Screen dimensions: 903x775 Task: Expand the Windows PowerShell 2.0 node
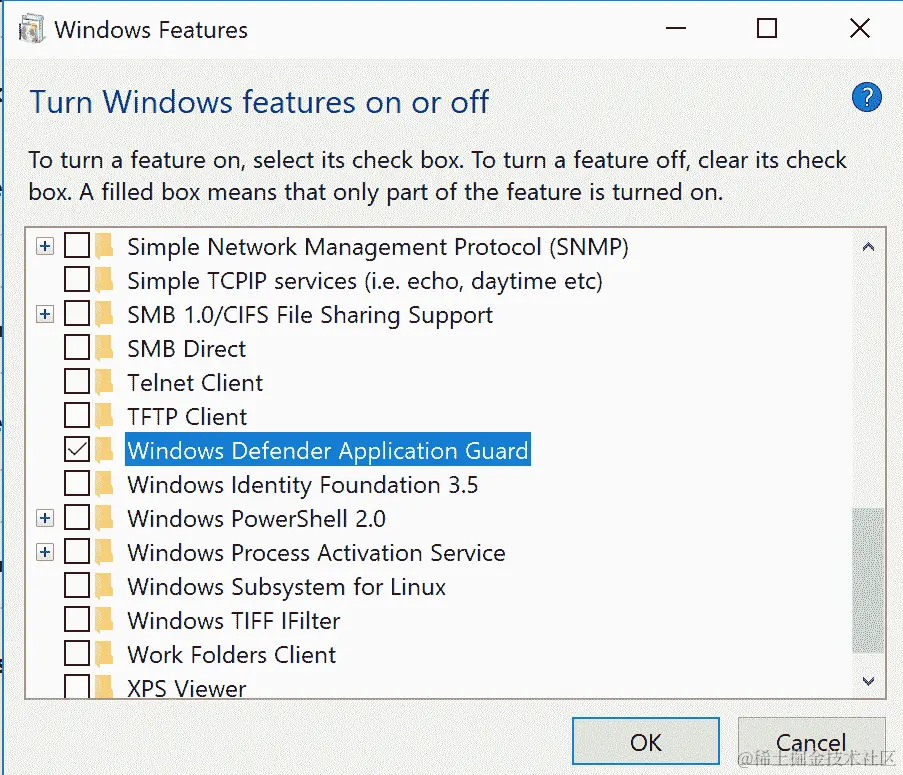pyautogui.click(x=44, y=518)
